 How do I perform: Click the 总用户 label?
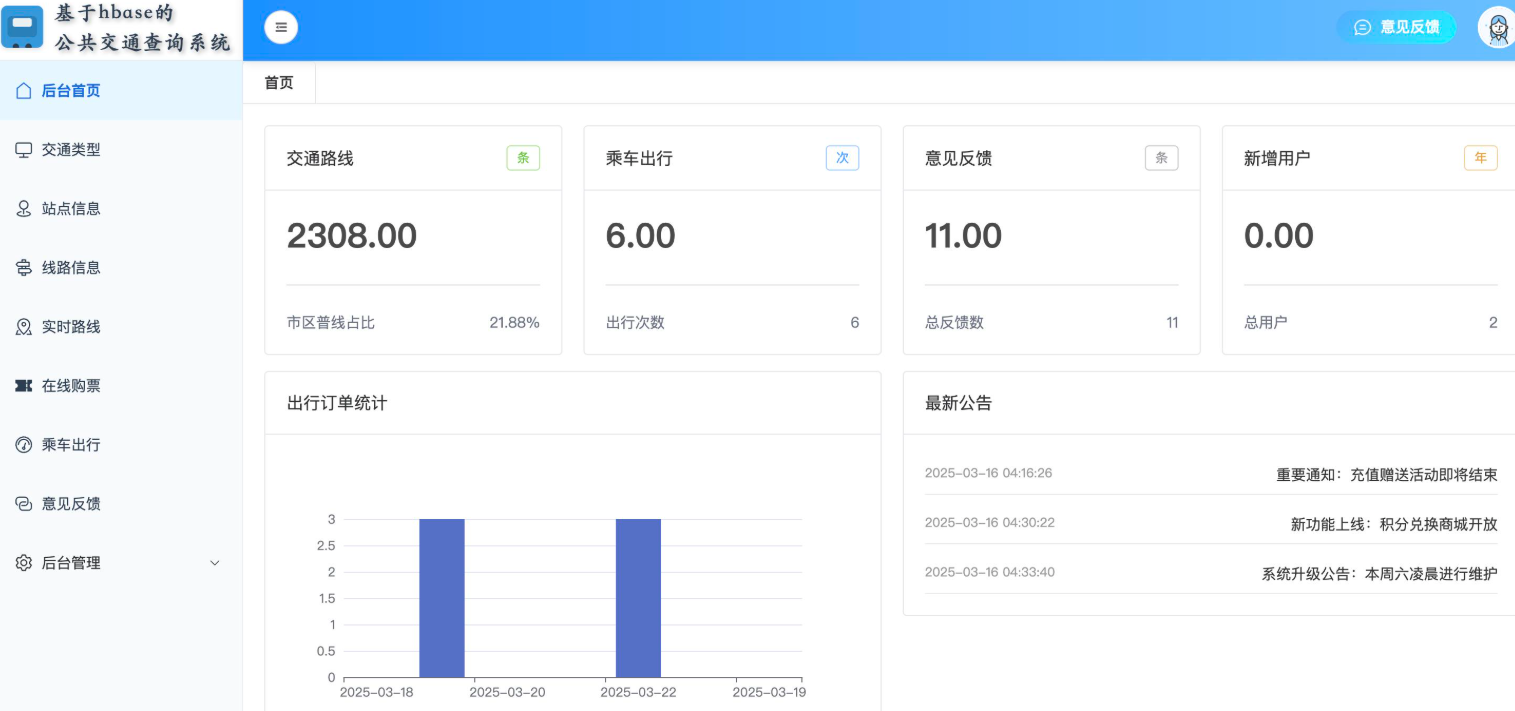[x=1266, y=323]
